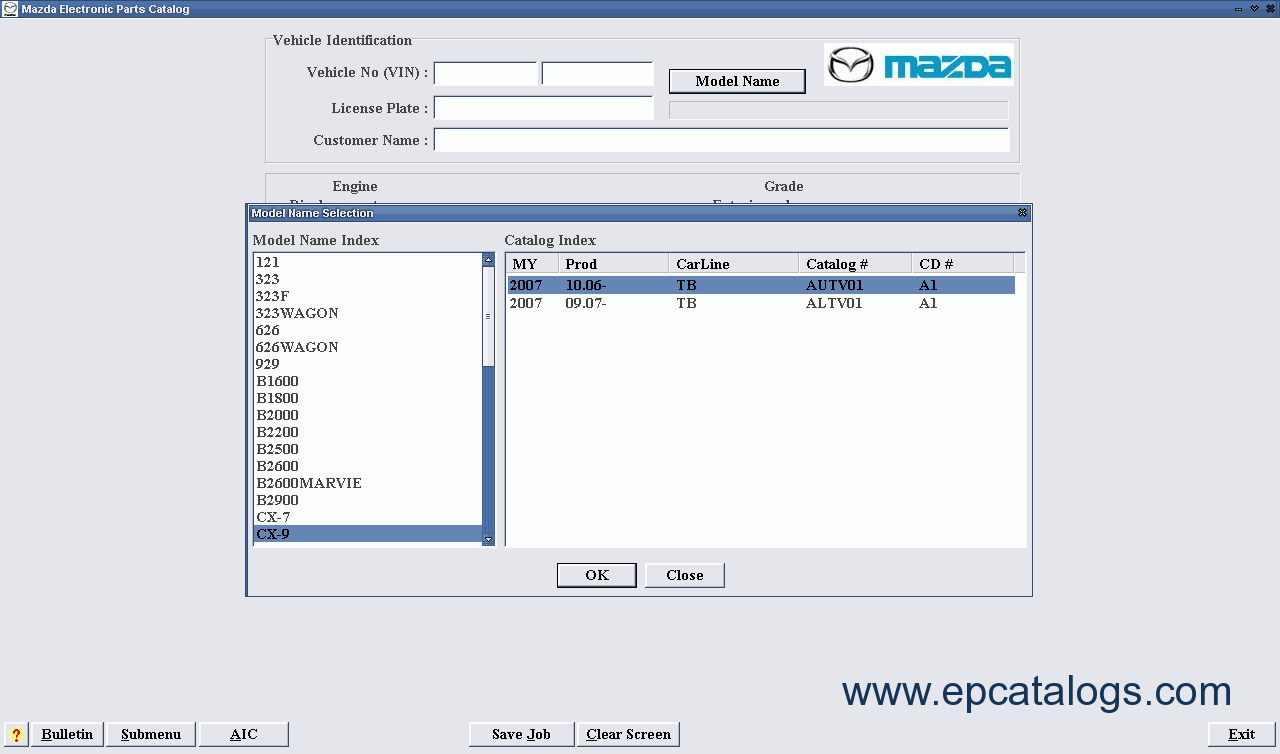Select model B2600
This screenshot has height=754, width=1280.
click(x=368, y=466)
